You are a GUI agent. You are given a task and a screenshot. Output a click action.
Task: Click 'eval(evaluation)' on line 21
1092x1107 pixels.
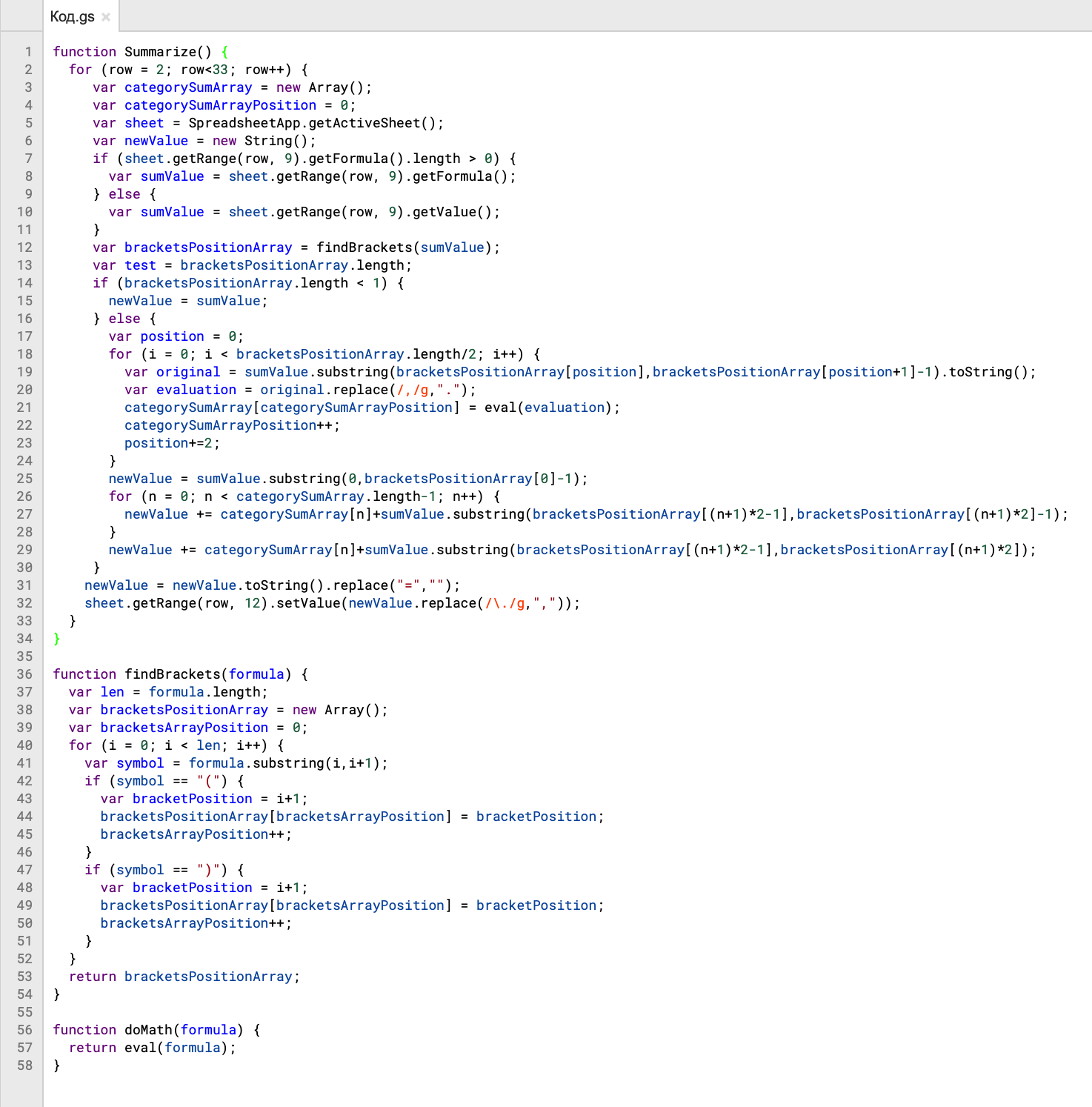click(548, 408)
